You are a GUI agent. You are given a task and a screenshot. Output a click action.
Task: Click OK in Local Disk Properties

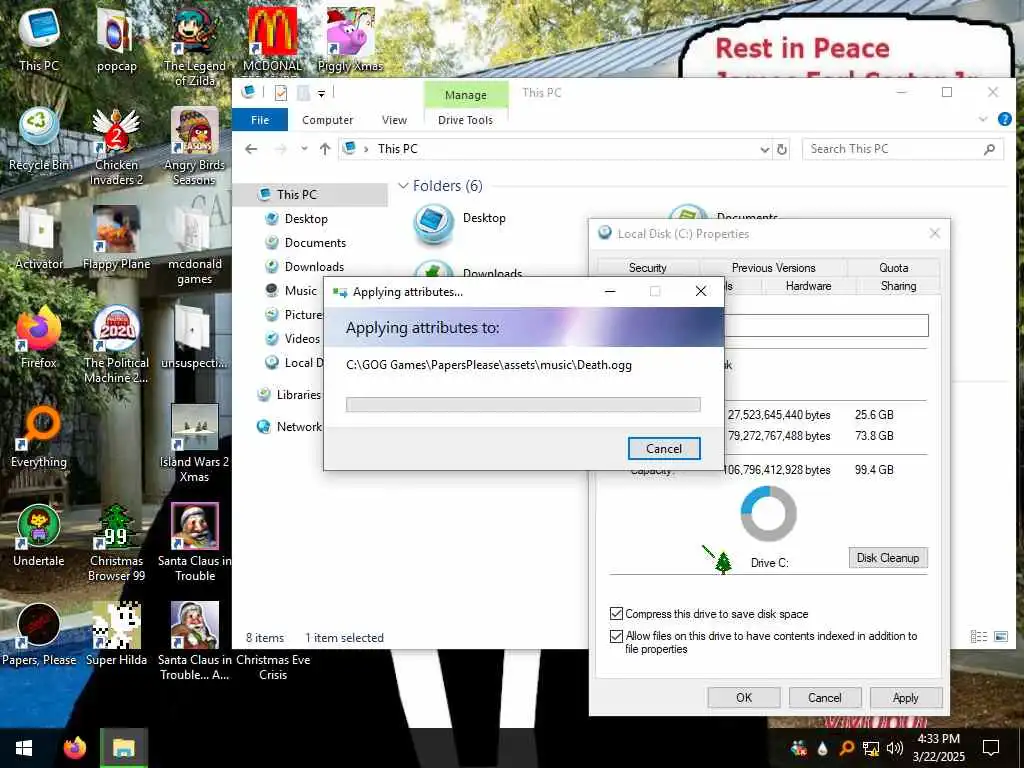pos(744,697)
